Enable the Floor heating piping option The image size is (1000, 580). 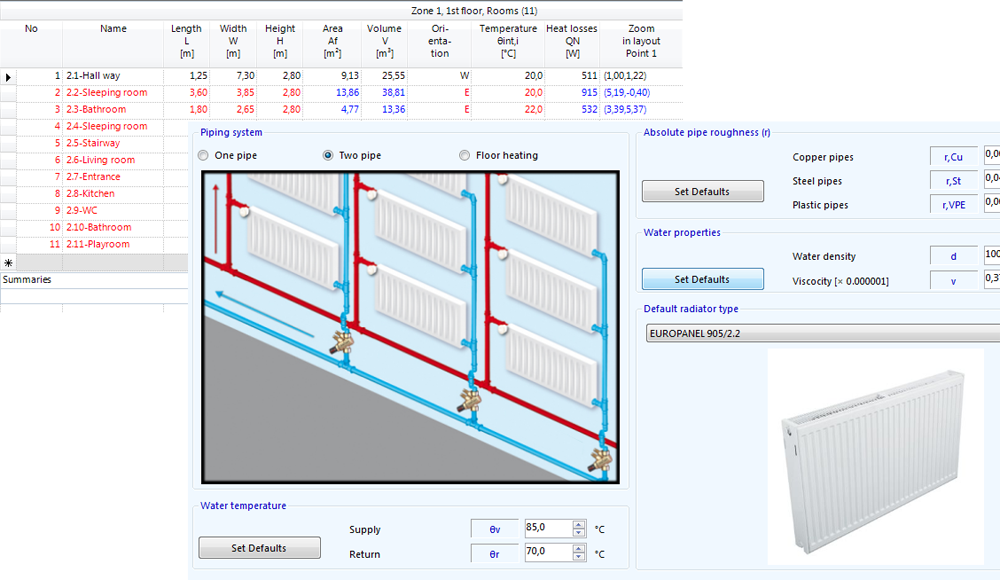[x=465, y=155]
